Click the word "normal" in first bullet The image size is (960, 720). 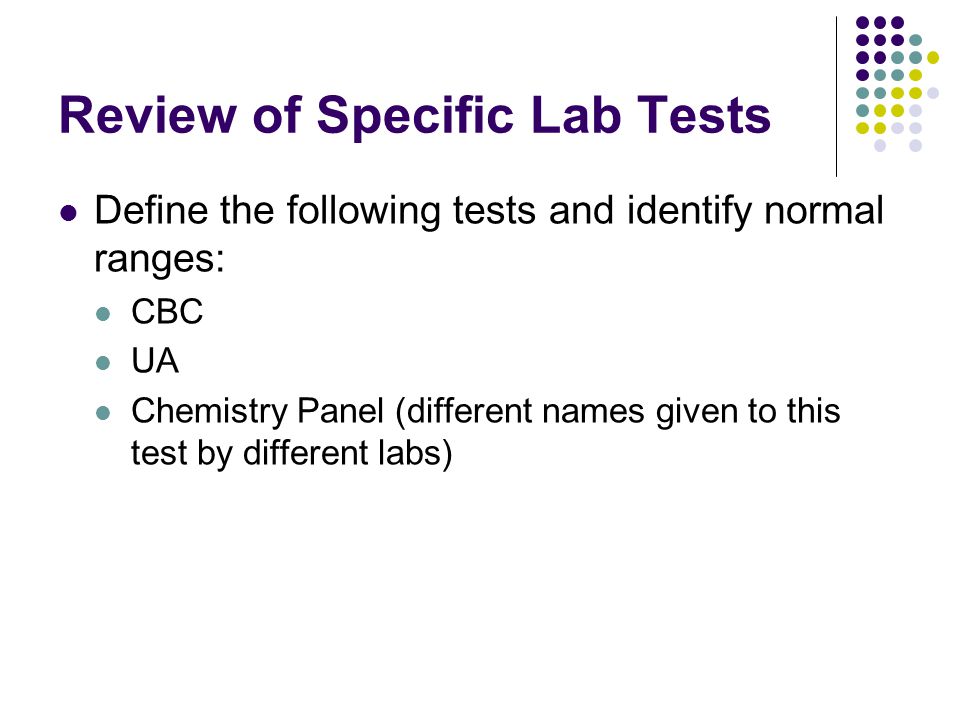point(823,210)
